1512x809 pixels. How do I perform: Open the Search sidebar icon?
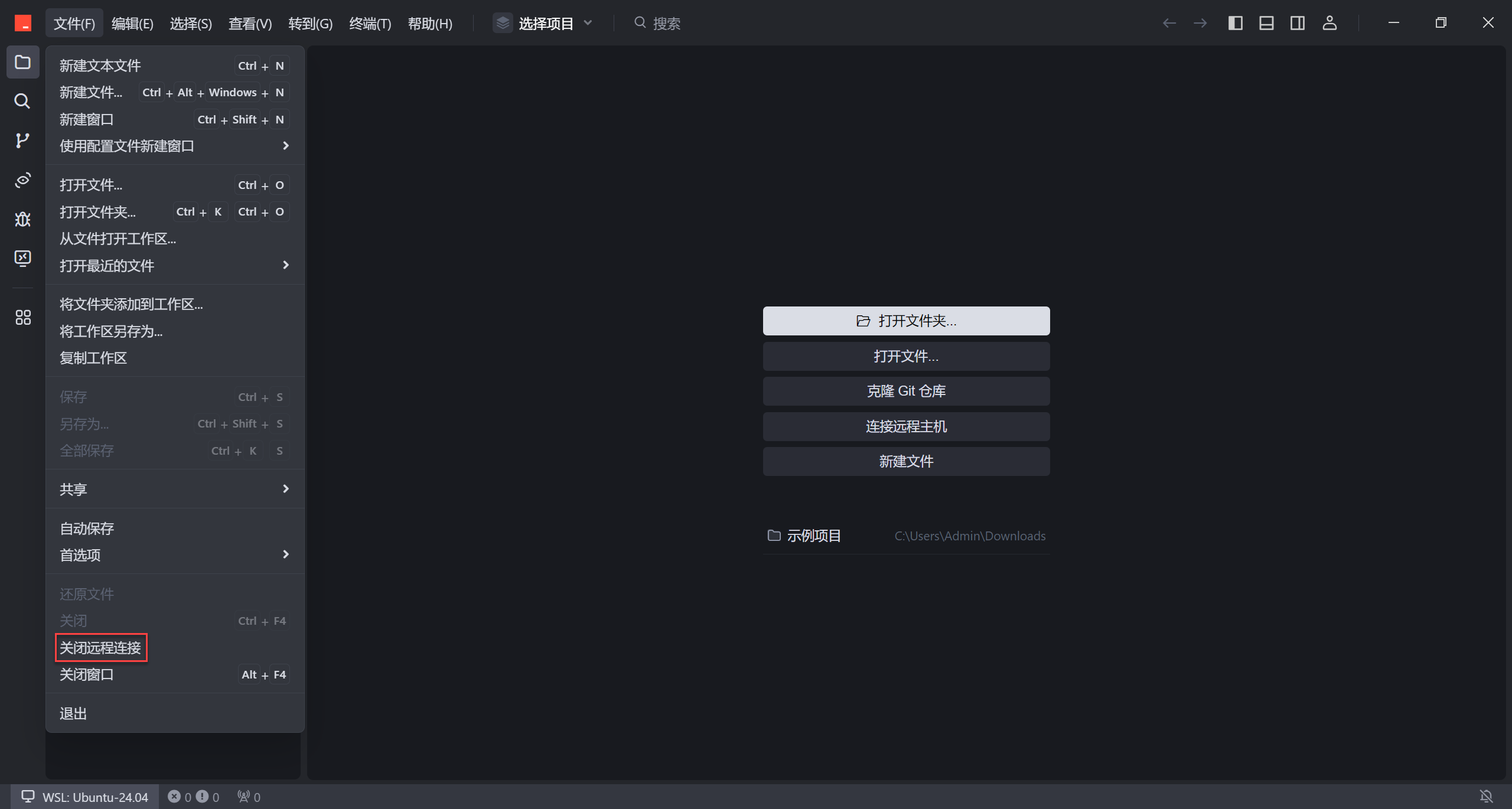point(22,101)
